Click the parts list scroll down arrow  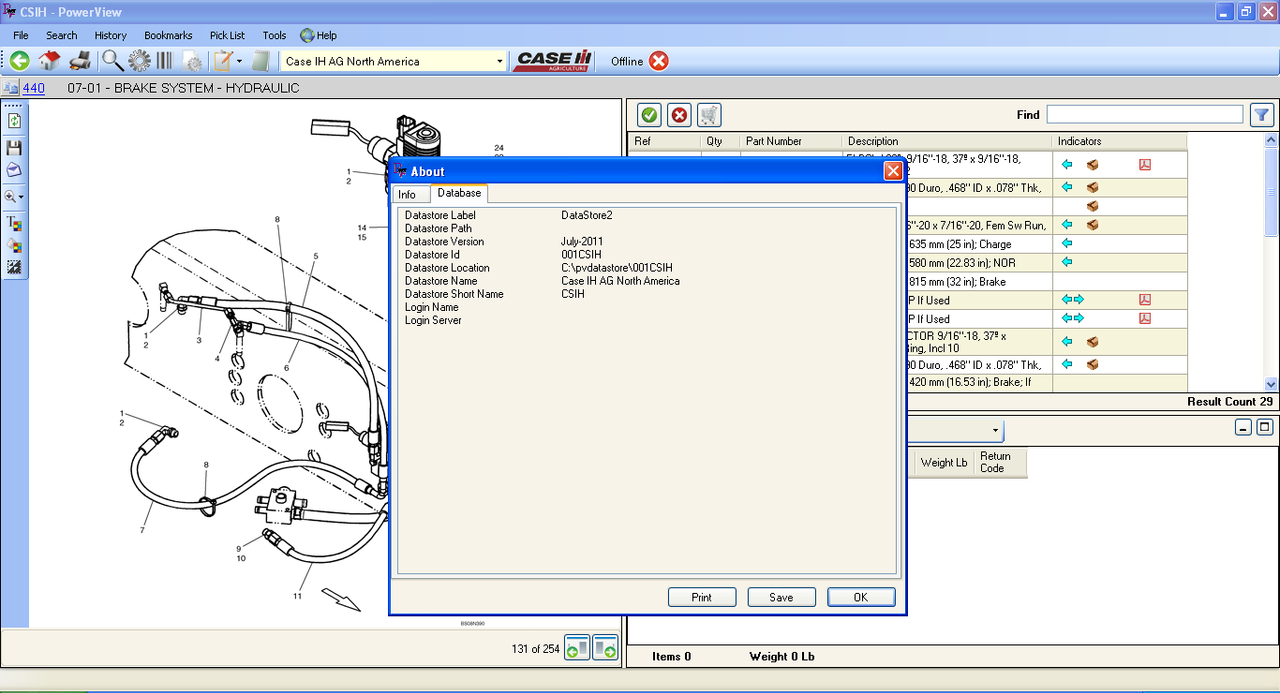pyautogui.click(x=1272, y=384)
